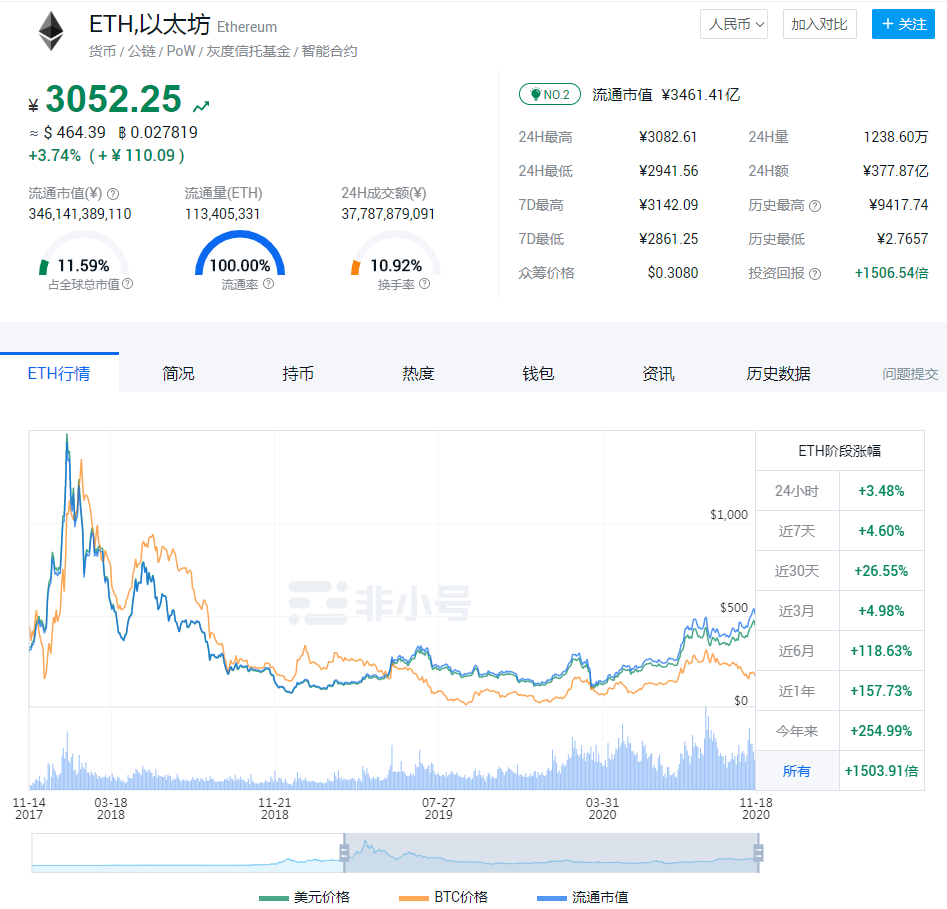Click the NO.2 rank badge

click(x=550, y=94)
